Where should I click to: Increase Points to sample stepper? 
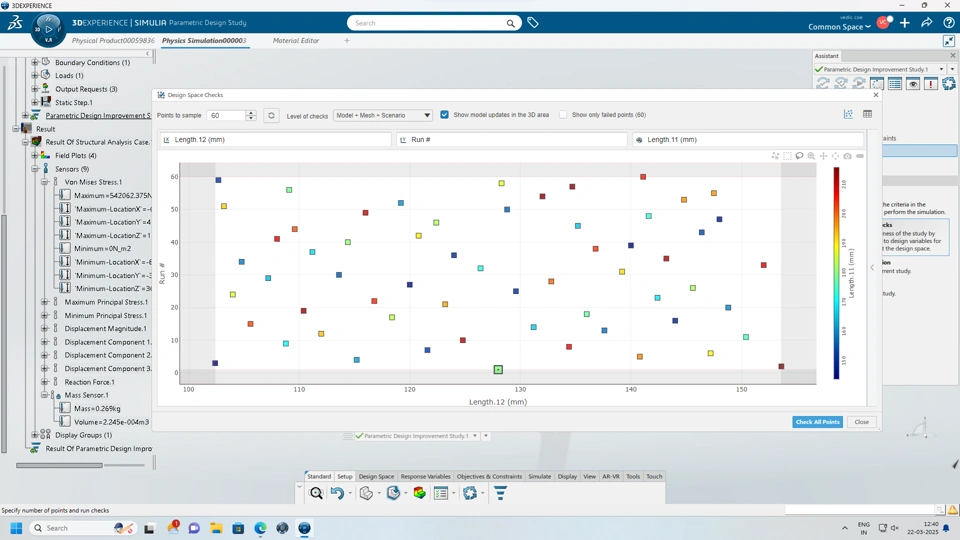(x=251, y=113)
